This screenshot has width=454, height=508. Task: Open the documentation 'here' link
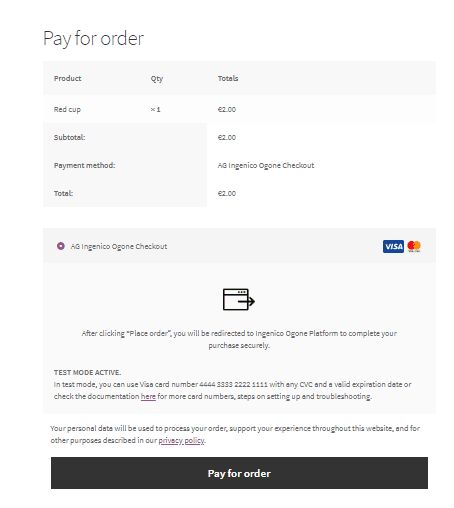[148, 396]
